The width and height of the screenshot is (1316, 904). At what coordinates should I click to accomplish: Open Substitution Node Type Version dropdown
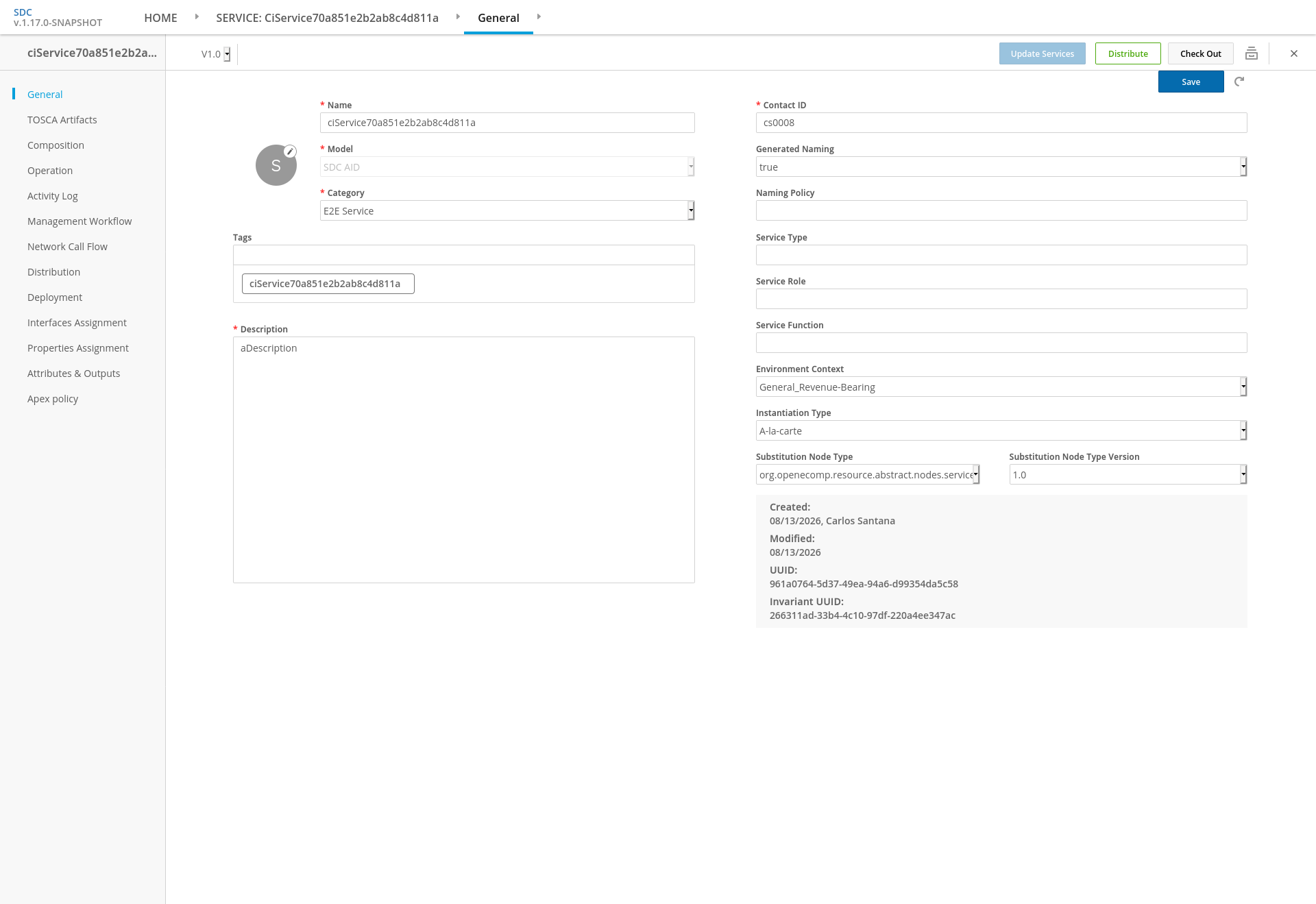click(x=1128, y=474)
